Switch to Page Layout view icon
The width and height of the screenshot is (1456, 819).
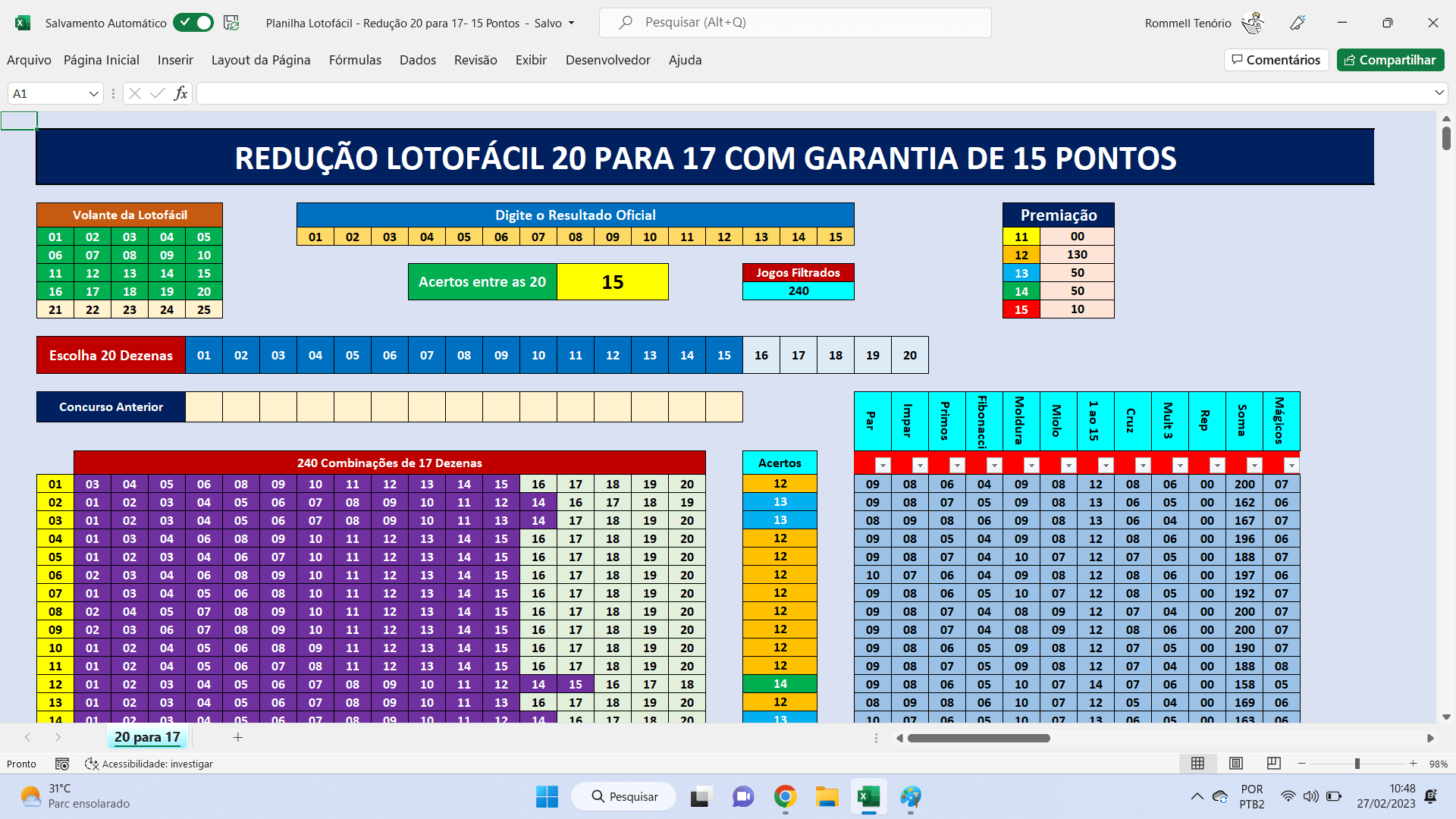pyautogui.click(x=1236, y=764)
